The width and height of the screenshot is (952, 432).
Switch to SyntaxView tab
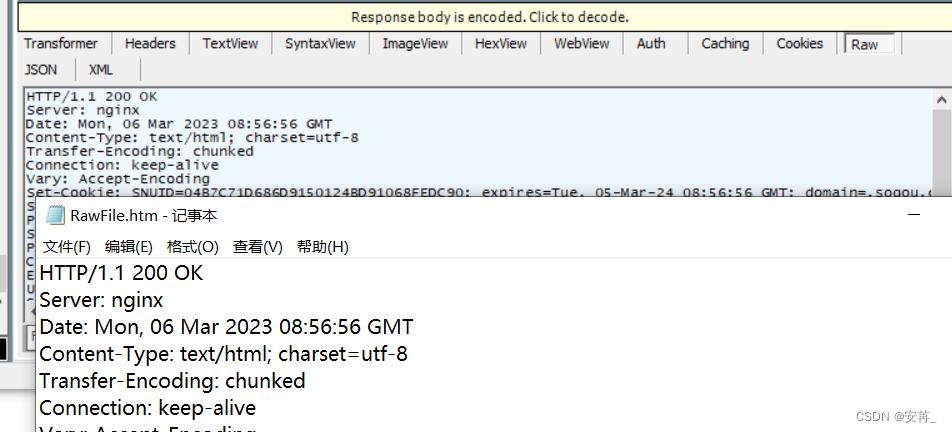tap(320, 44)
